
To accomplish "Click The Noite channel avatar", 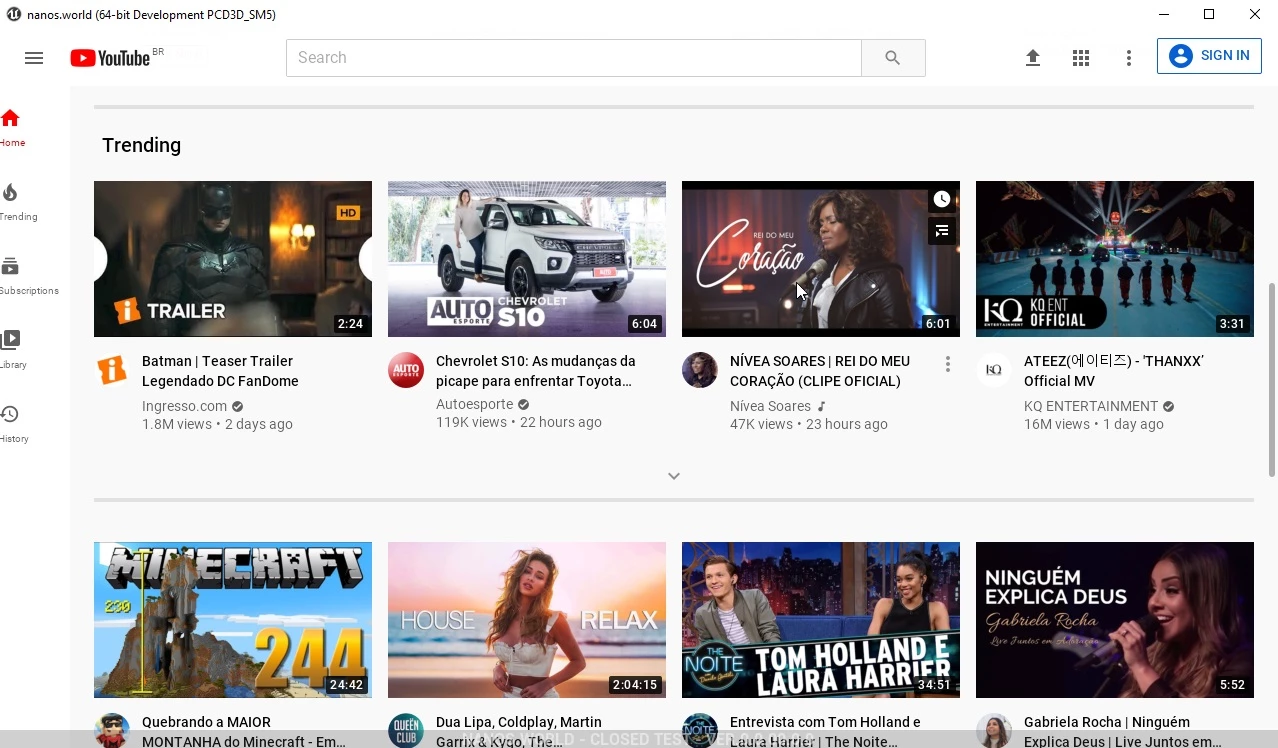I will click(700, 730).
